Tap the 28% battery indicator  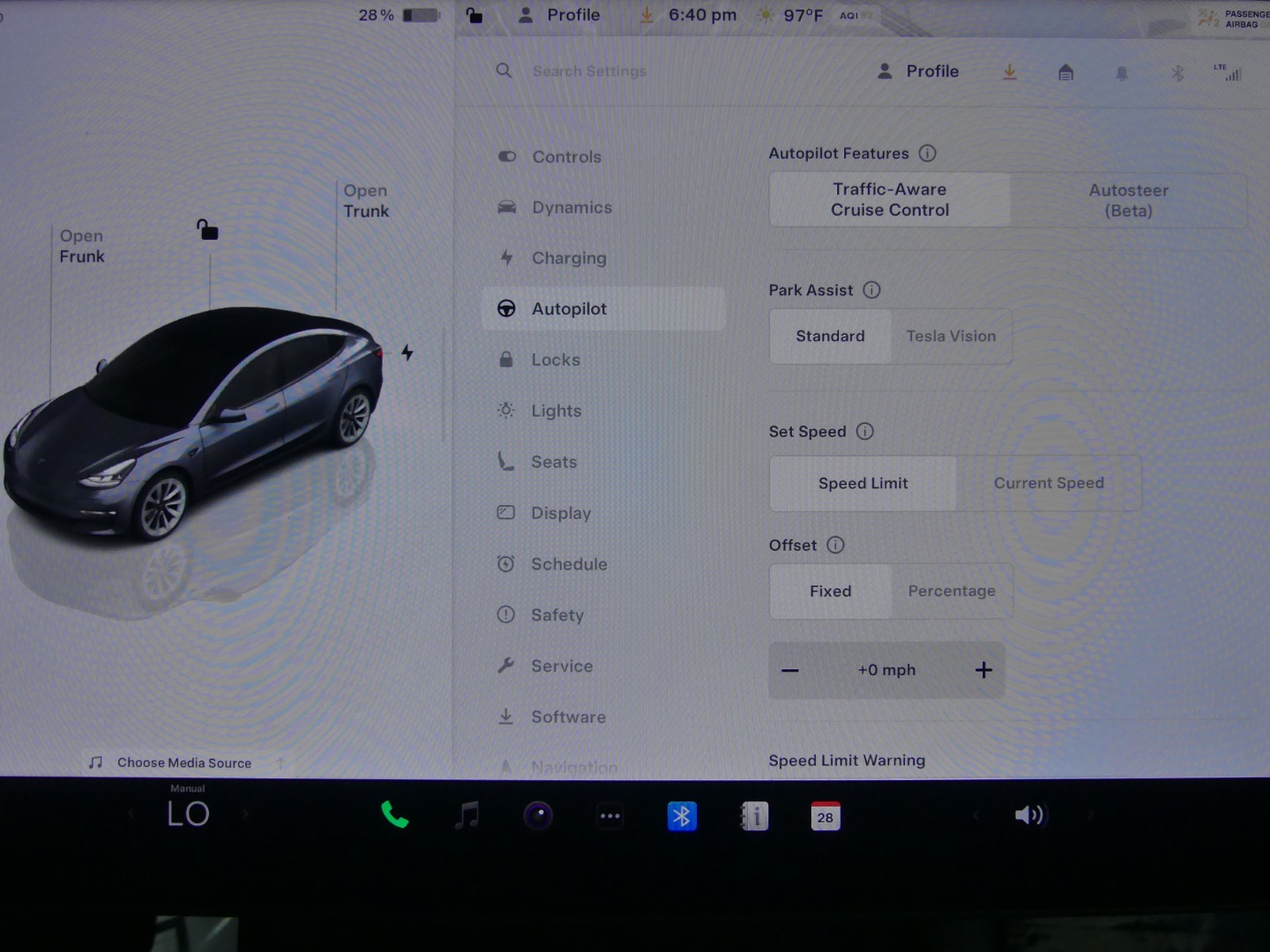399,15
